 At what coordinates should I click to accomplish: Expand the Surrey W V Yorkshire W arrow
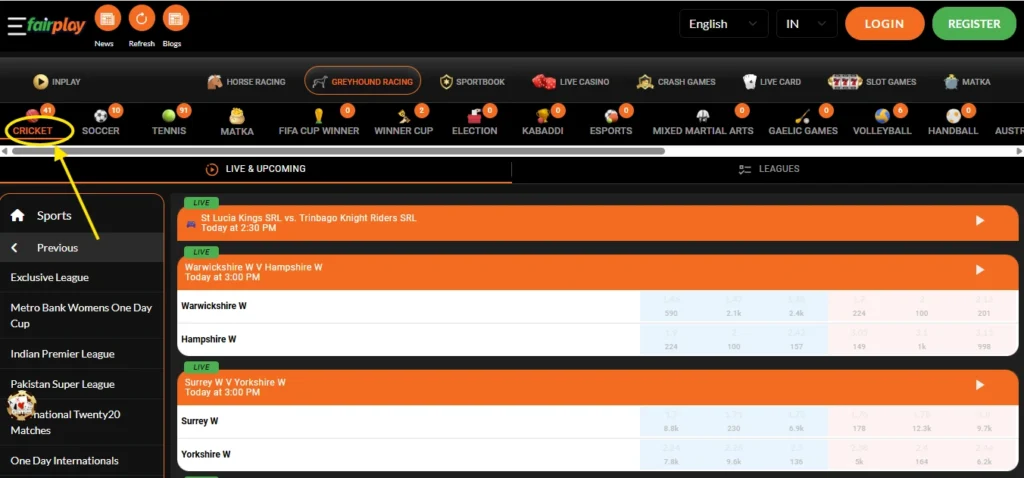click(x=980, y=385)
